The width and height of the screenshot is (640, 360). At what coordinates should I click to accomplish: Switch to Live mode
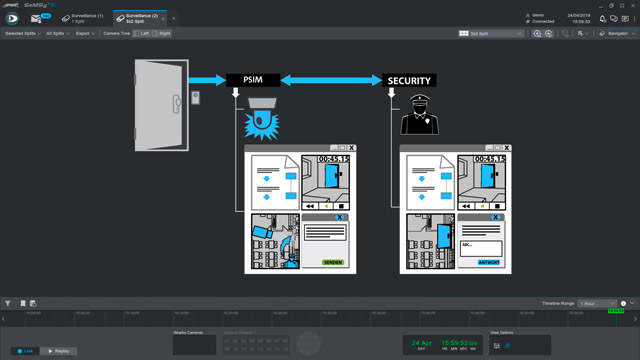pos(25,351)
